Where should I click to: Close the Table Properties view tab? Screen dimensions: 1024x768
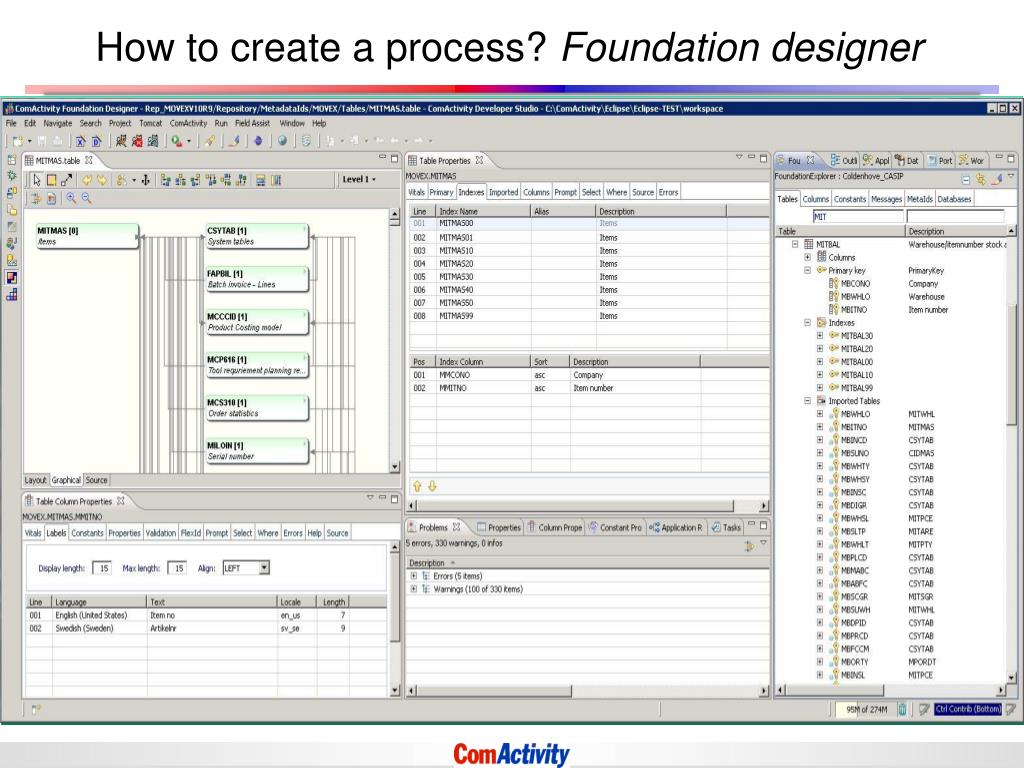pyautogui.click(x=479, y=160)
